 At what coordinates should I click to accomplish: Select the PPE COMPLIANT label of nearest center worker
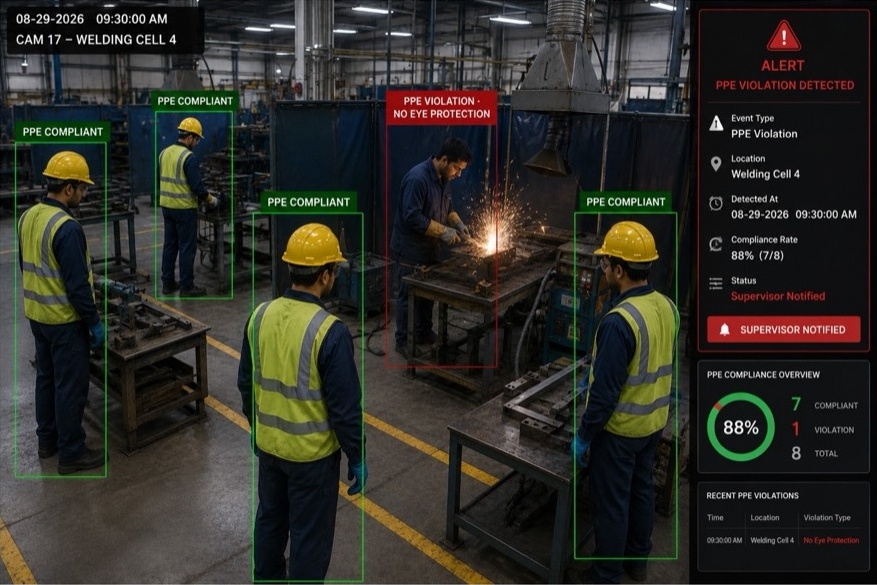tap(308, 202)
